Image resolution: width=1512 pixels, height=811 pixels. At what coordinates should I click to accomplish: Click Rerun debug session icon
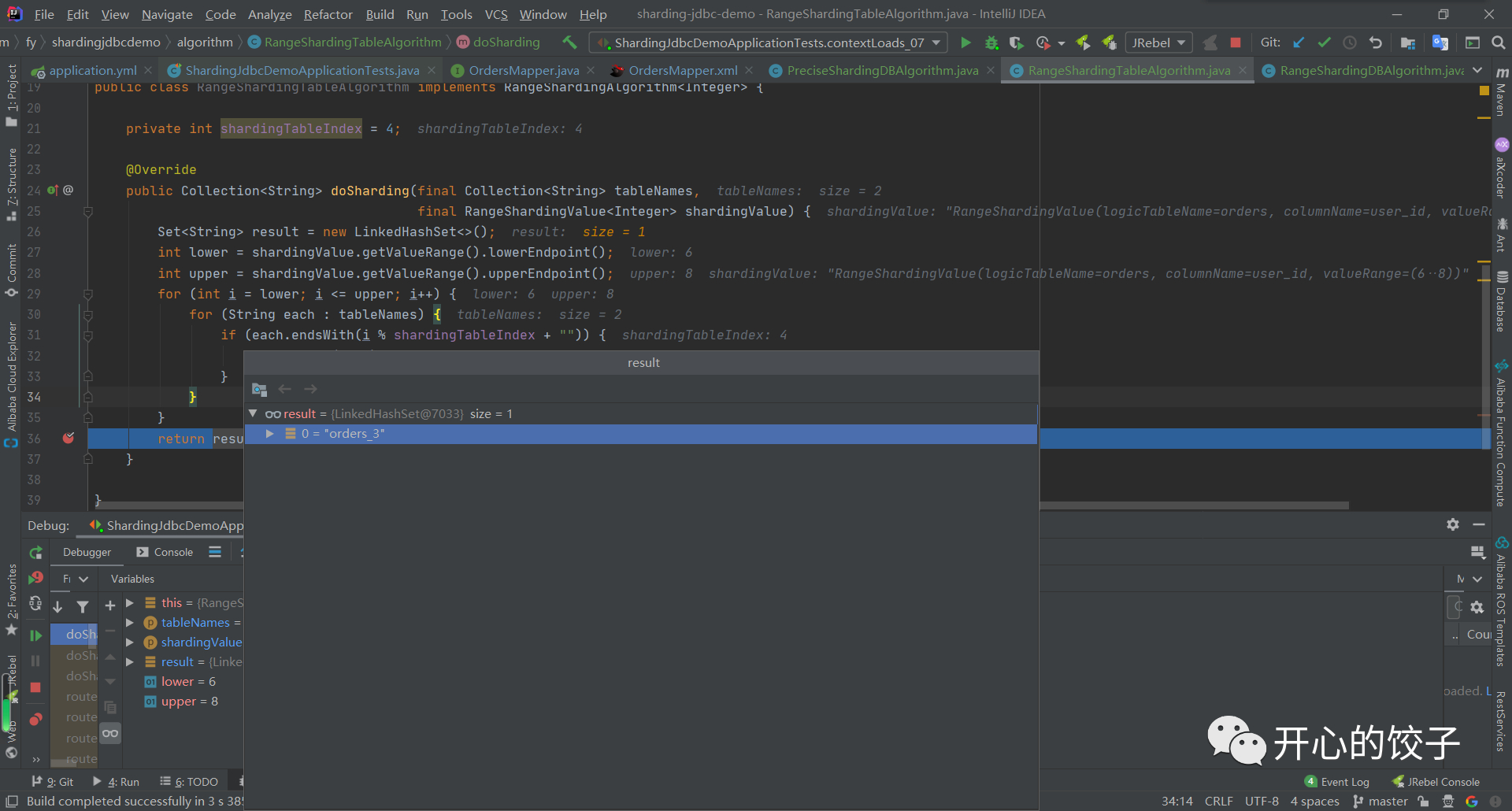35,553
